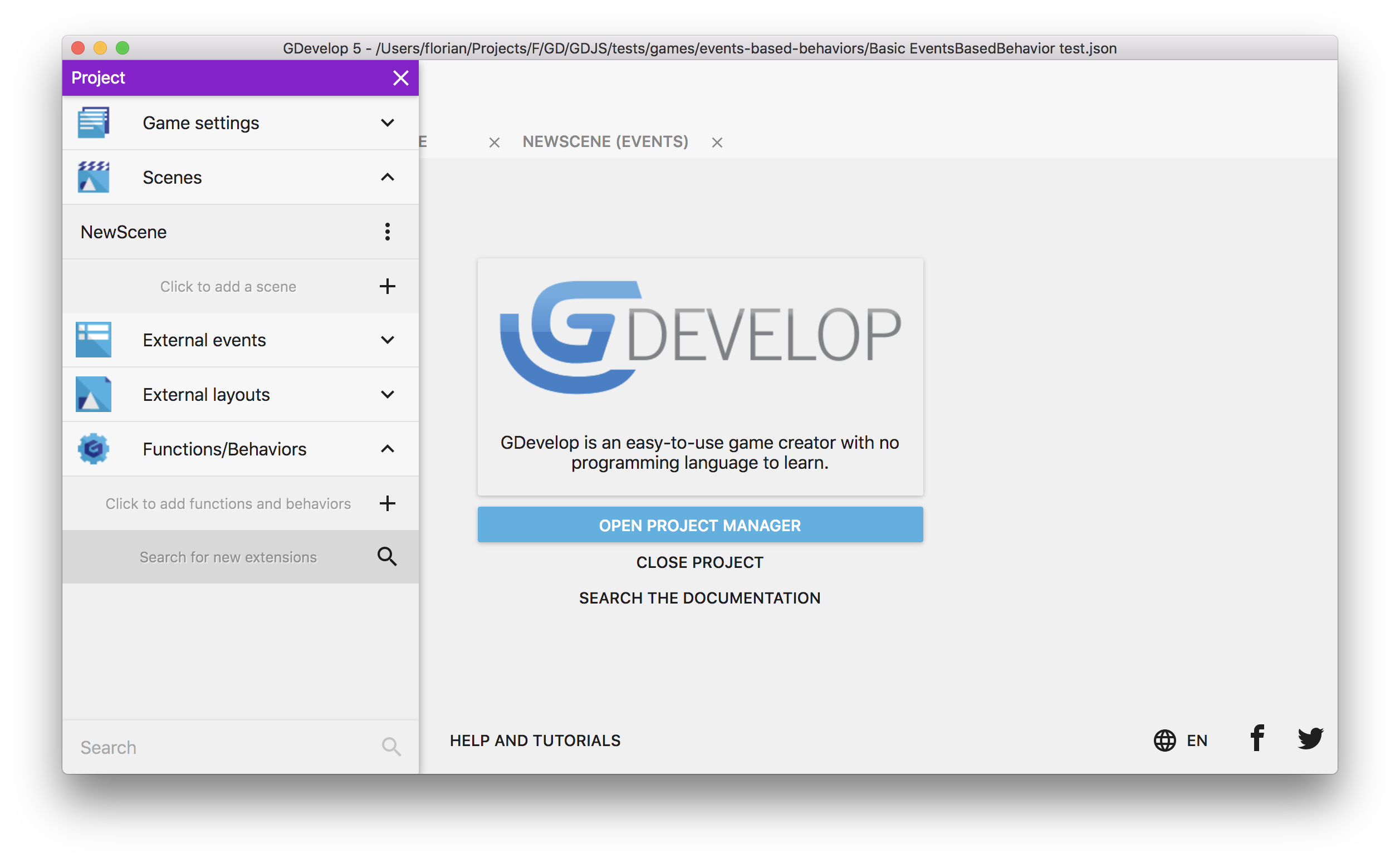
Task: Switch to the NEWSCENE (EVENTS) tab
Action: pyautogui.click(x=605, y=141)
